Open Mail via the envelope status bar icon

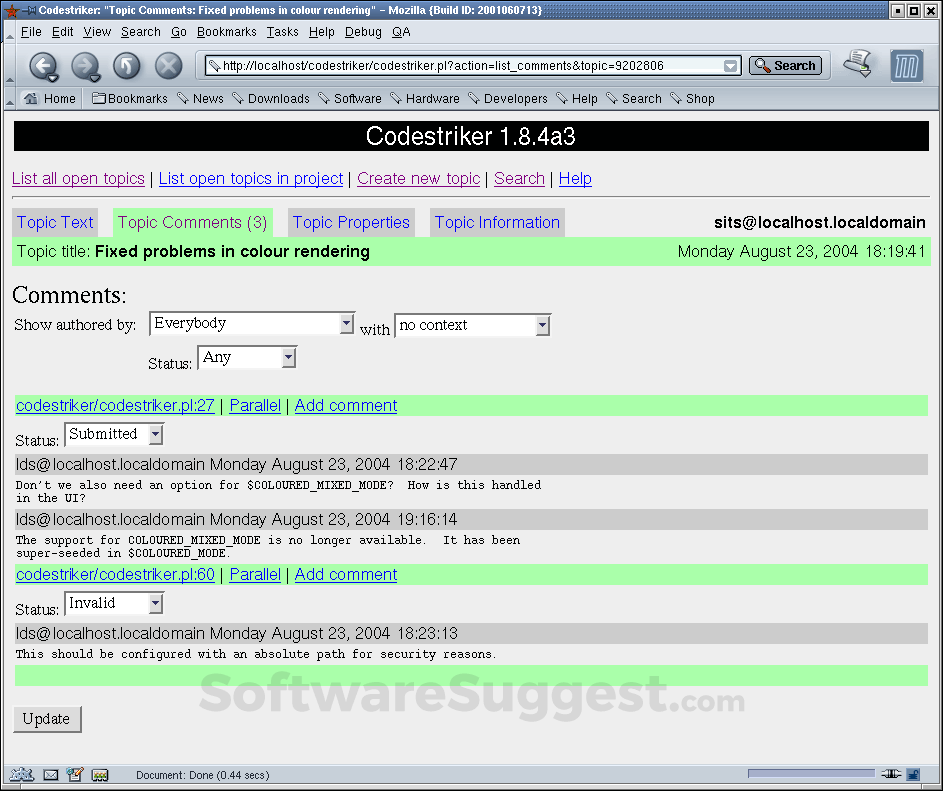tap(51, 773)
